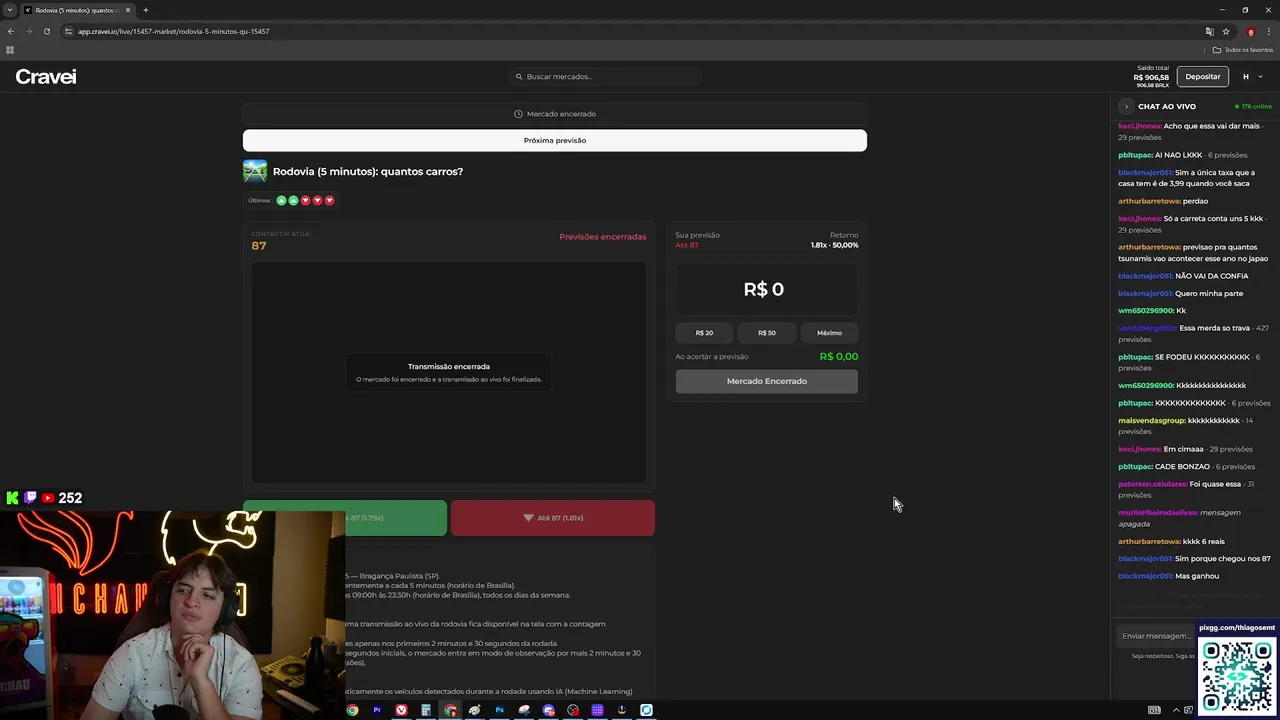Click the Previsões encerradas label
The image size is (1280, 720).
[603, 237]
